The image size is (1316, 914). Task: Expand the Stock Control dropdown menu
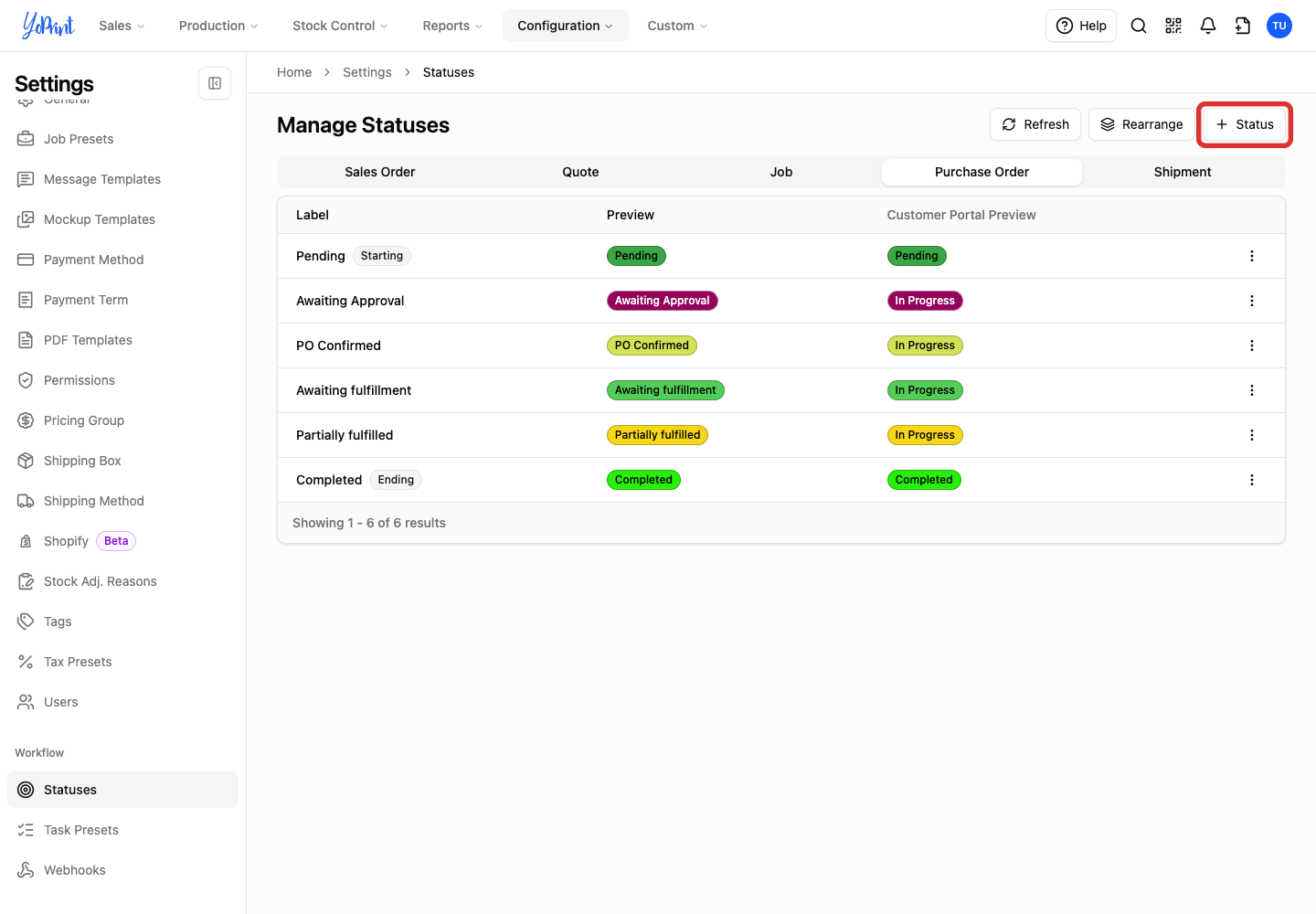coord(340,26)
